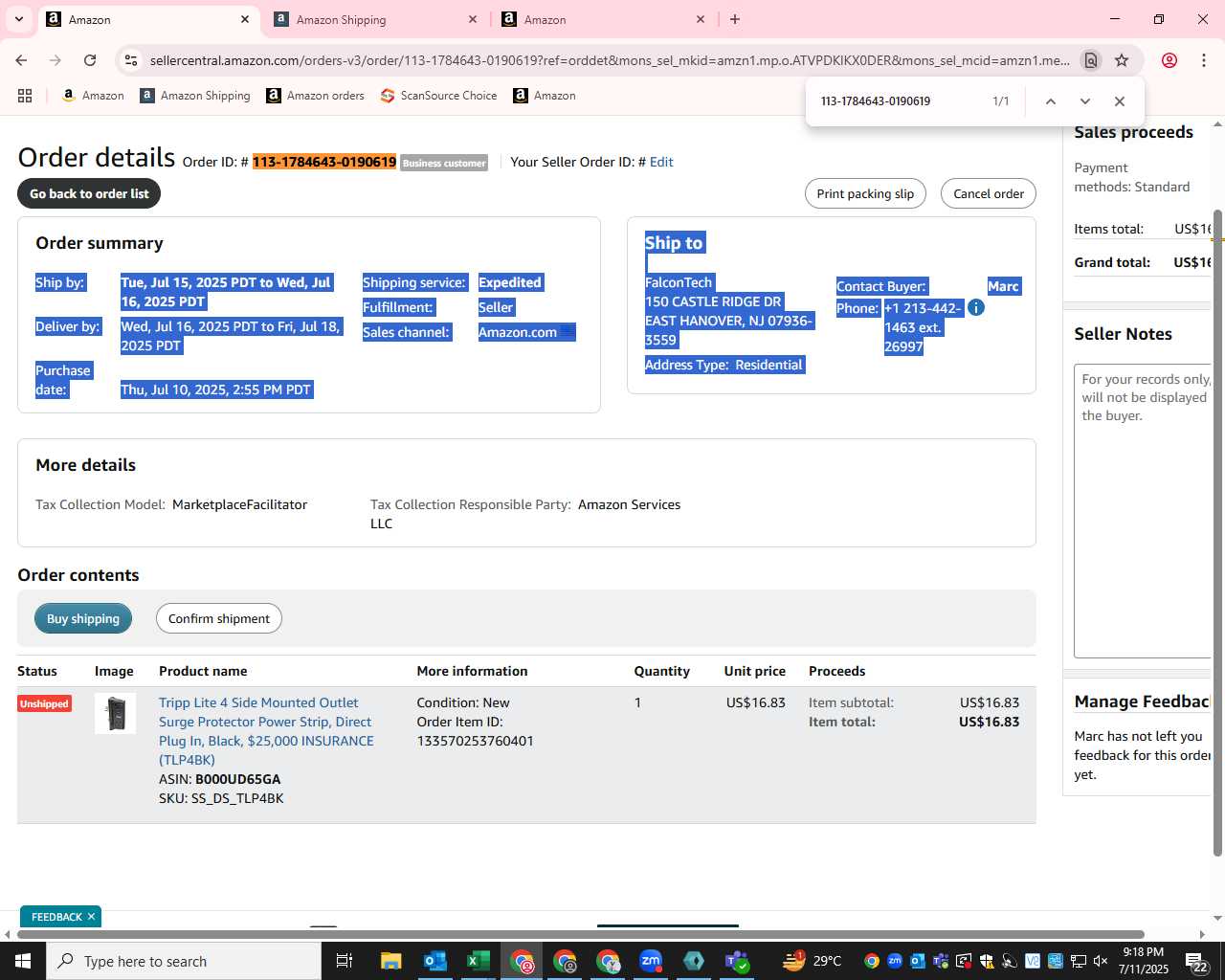Click SKU SS_DS_TLP4BK text
The width and height of the screenshot is (1225, 980).
click(221, 798)
